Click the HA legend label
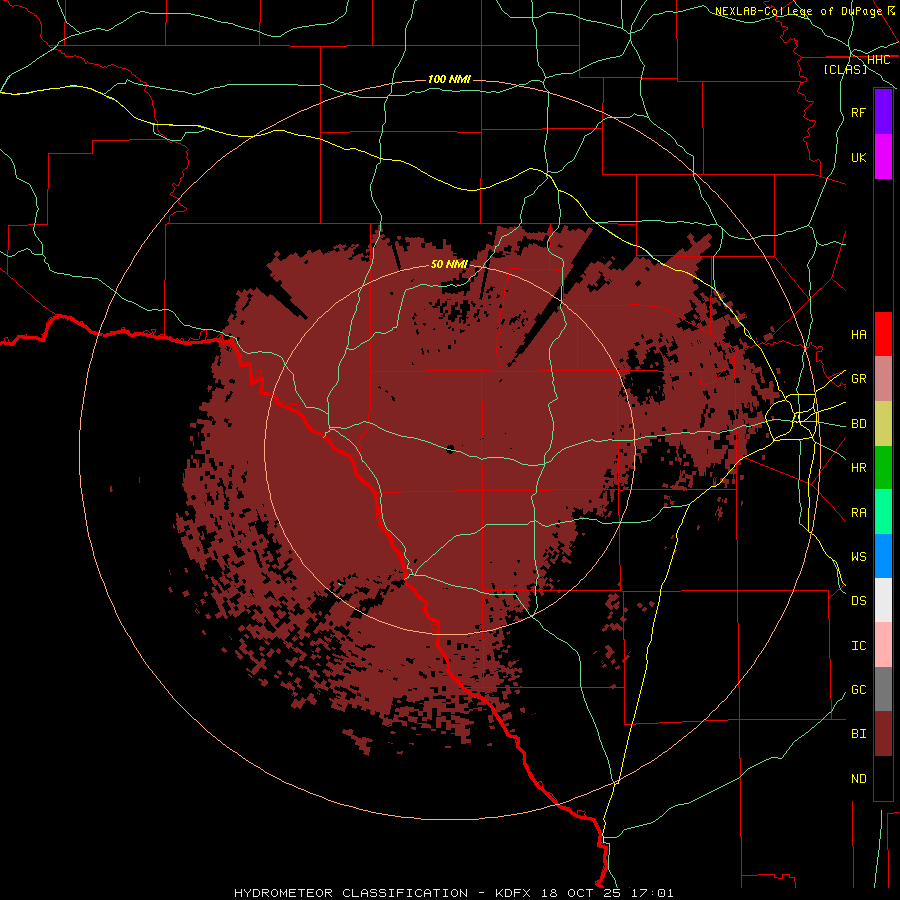Viewport: 900px width, 900px height. point(859,334)
